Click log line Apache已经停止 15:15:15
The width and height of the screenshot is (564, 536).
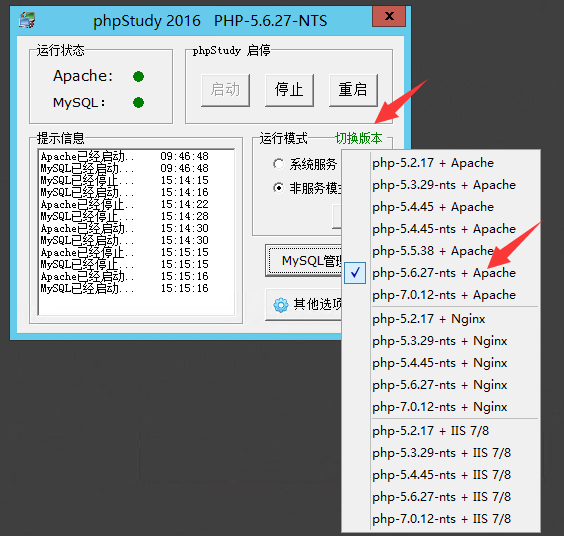click(124, 252)
